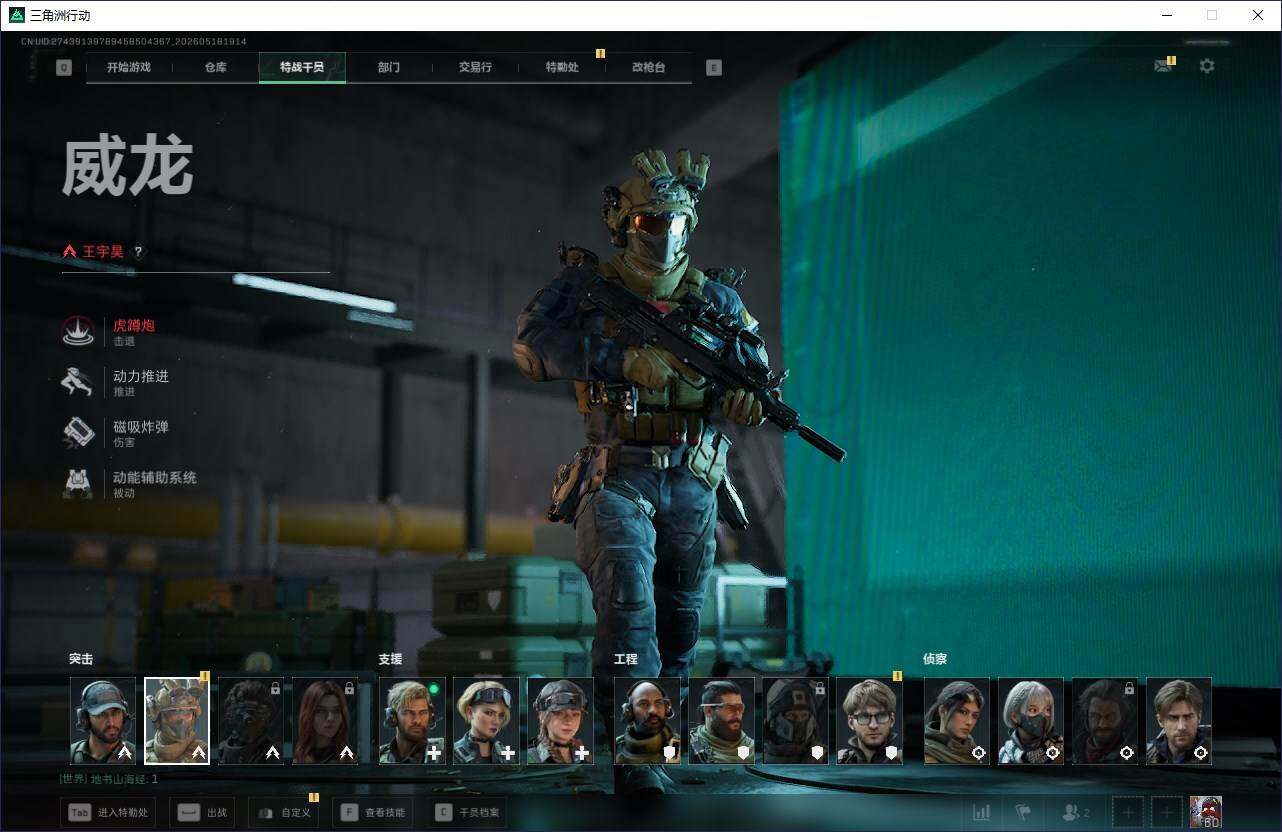The height and width of the screenshot is (832, 1282).
Task: Minimize the 三角洲行动 window
Action: coord(1166,15)
